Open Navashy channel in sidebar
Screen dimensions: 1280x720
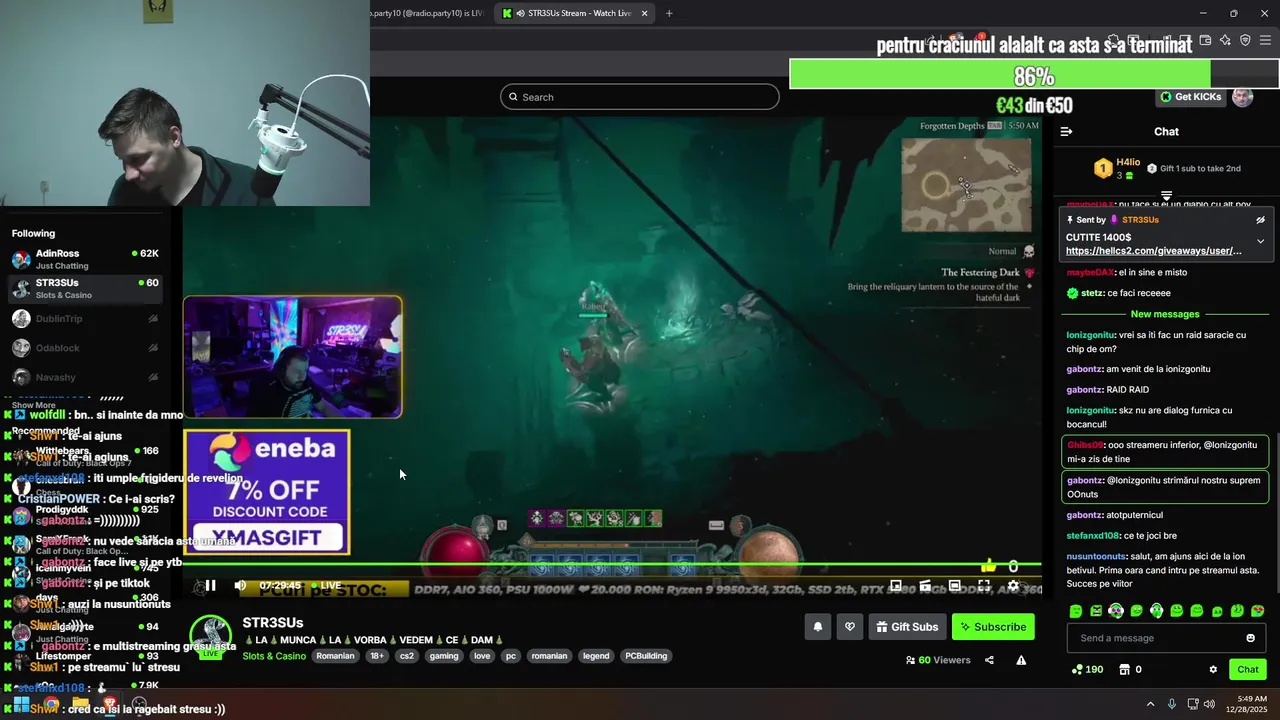point(85,377)
